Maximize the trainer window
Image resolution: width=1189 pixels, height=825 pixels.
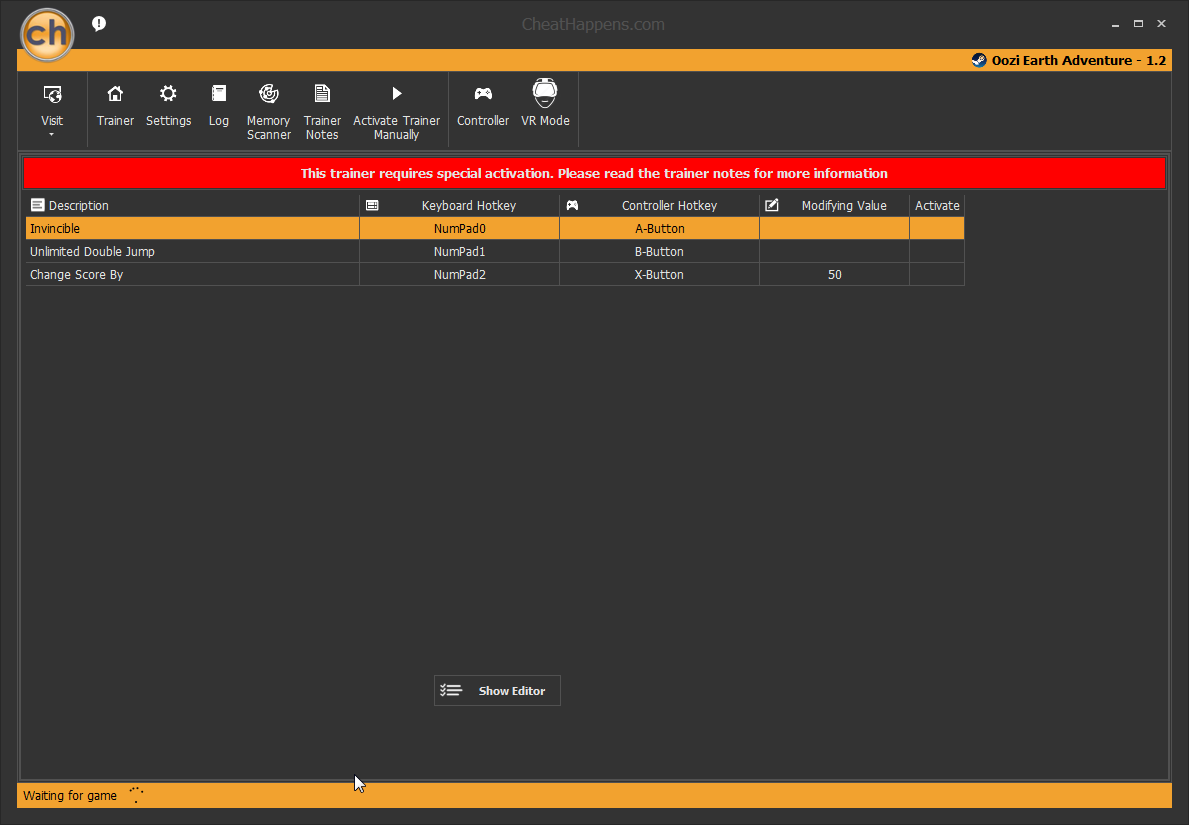[1138, 24]
